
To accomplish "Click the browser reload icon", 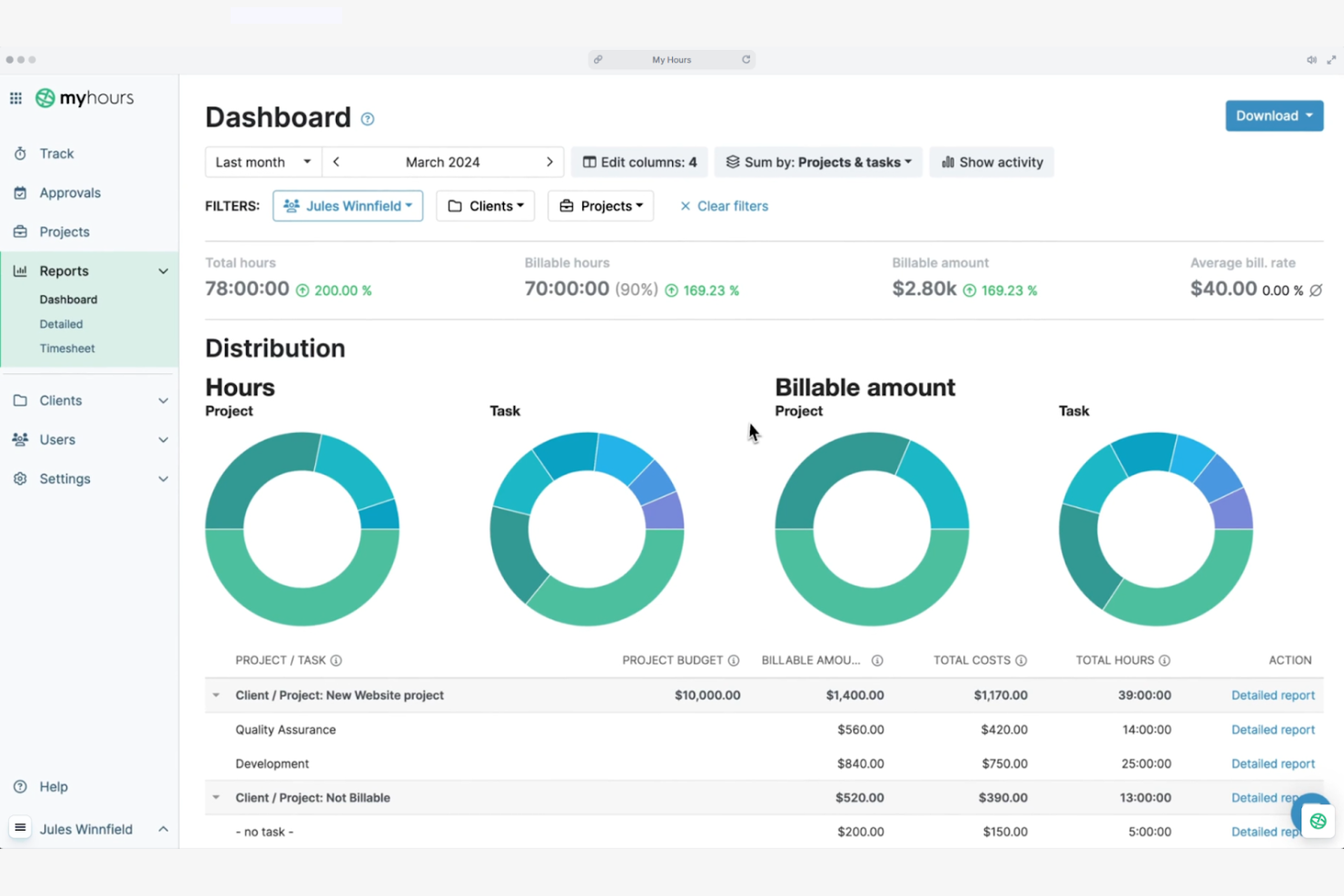I will click(746, 59).
